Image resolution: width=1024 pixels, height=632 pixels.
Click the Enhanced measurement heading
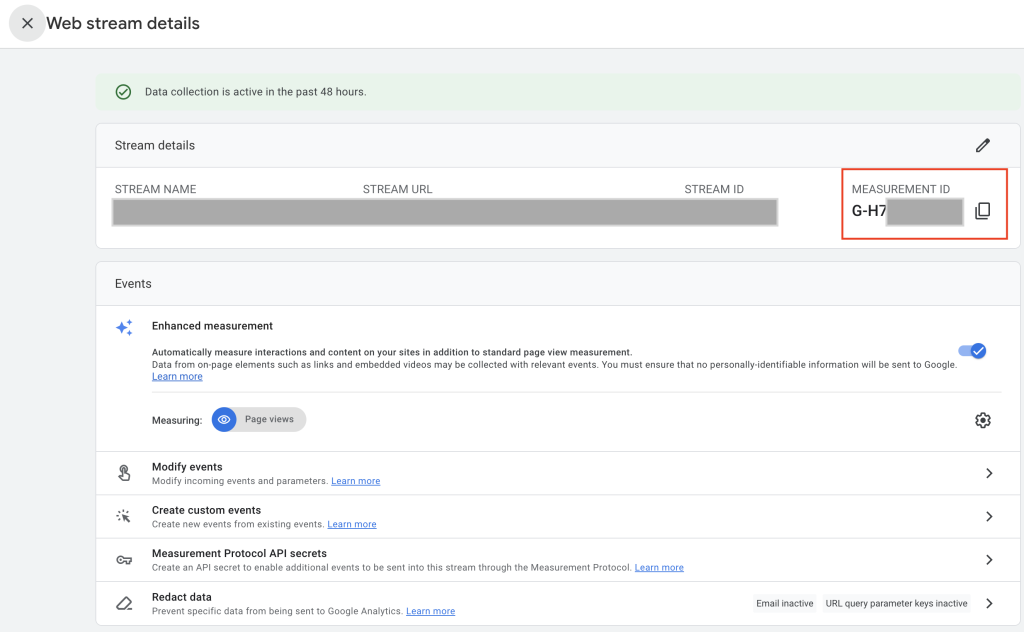[212, 326]
